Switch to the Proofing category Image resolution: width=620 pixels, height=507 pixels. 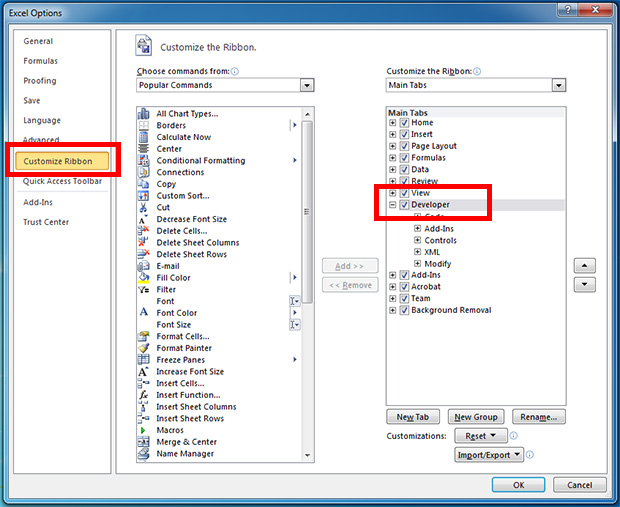(x=40, y=81)
